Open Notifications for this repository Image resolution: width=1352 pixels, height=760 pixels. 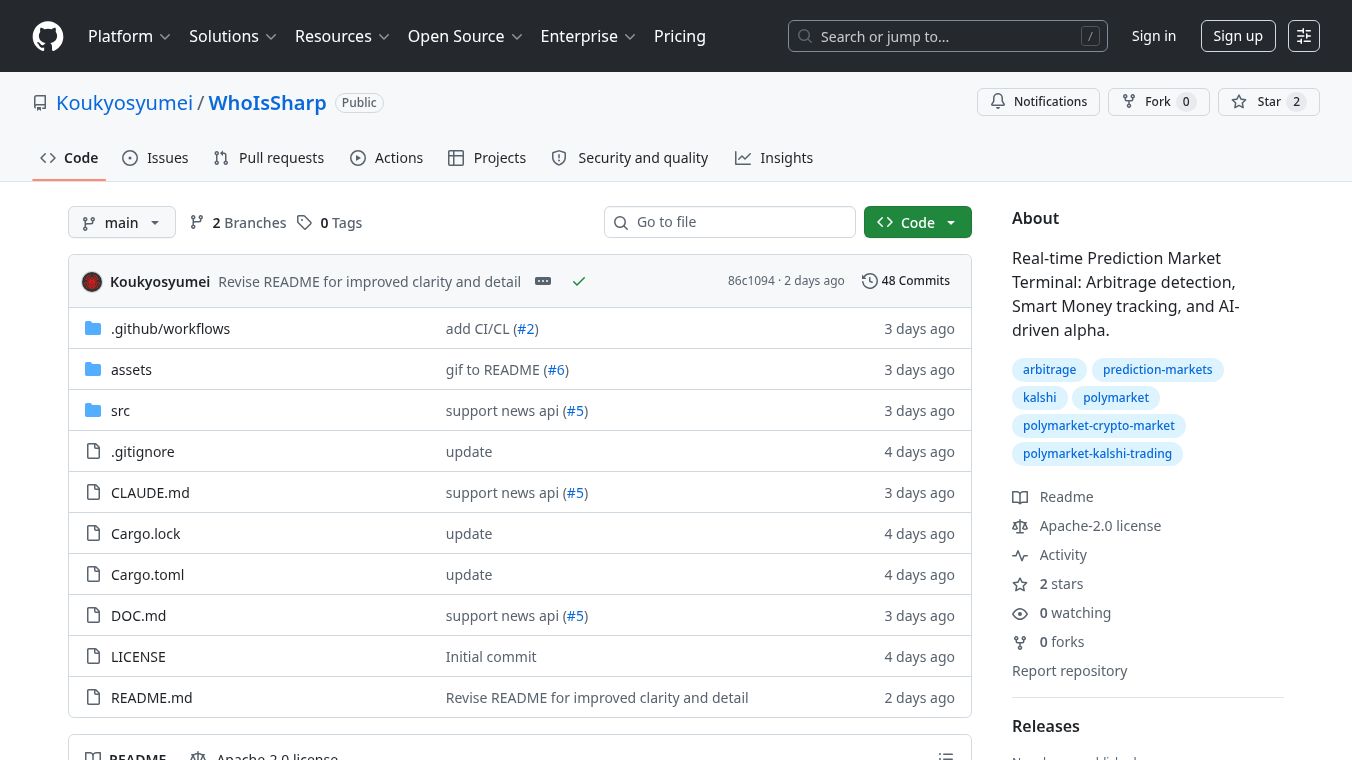[1038, 102]
